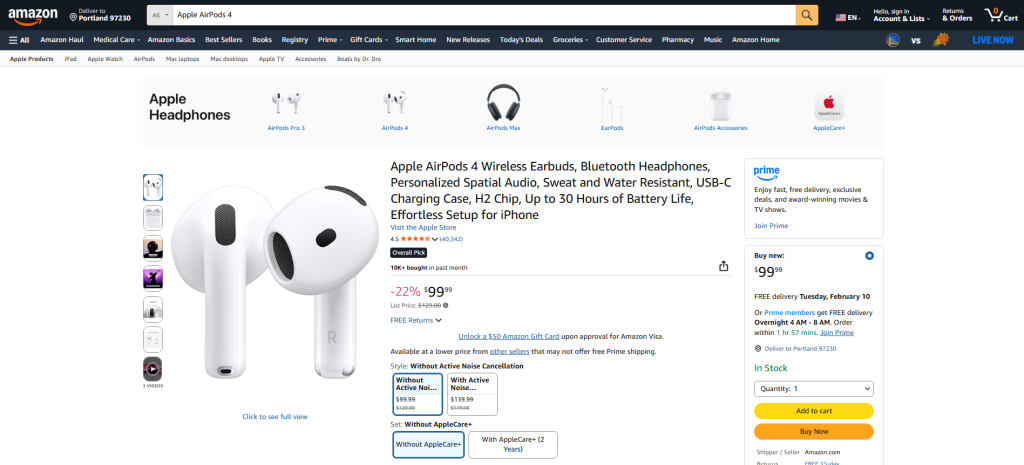The image size is (1024, 465).
Task: Click the orange search magnifier button
Action: 807,15
